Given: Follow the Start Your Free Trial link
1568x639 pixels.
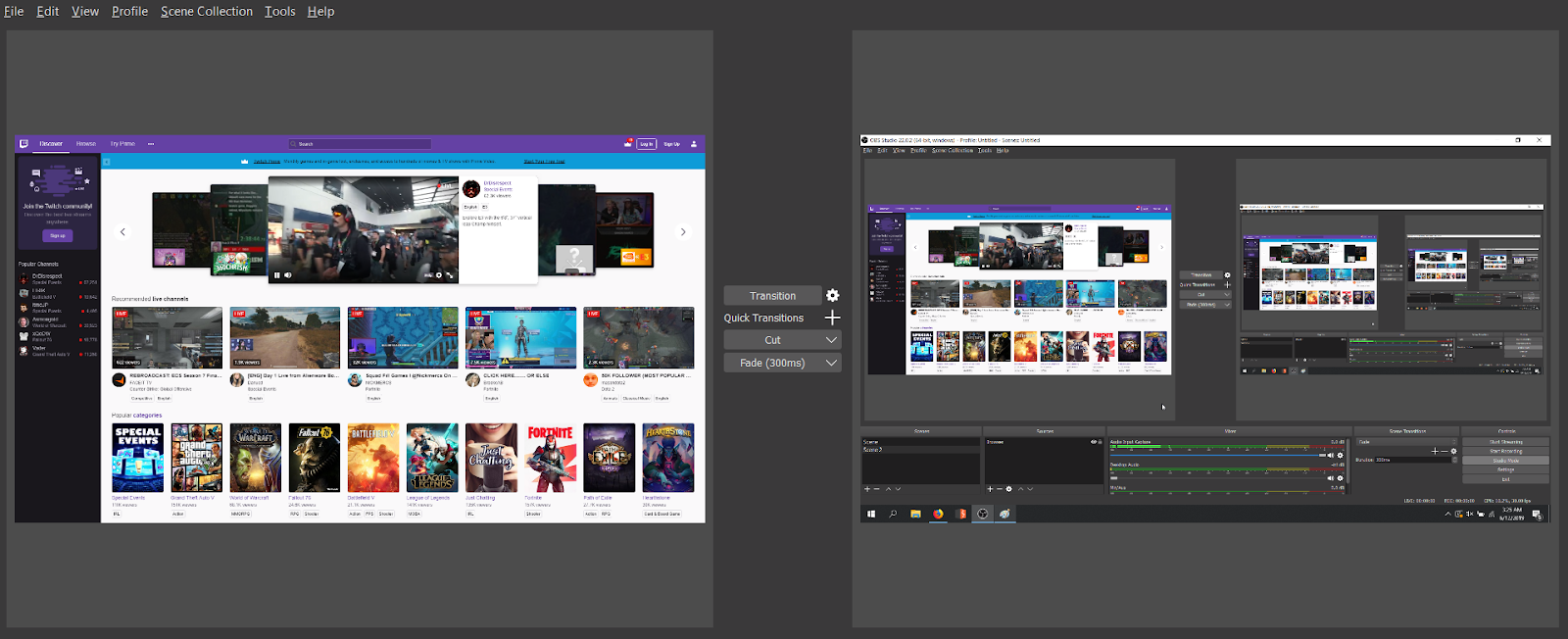Looking at the screenshot, I should point(544,162).
